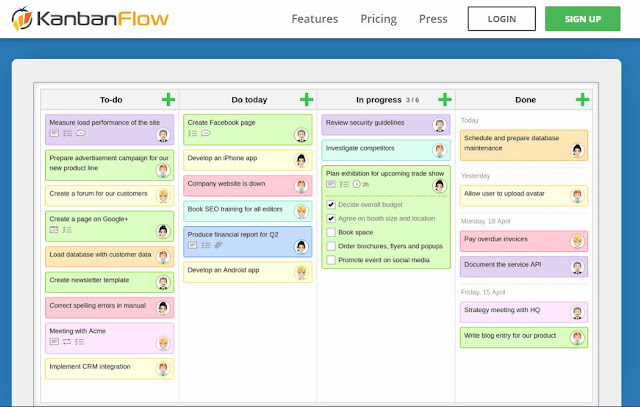Click subtasks icon on Meeting with Acme card
The width and height of the screenshot is (640, 407).
pyautogui.click(x=80, y=342)
